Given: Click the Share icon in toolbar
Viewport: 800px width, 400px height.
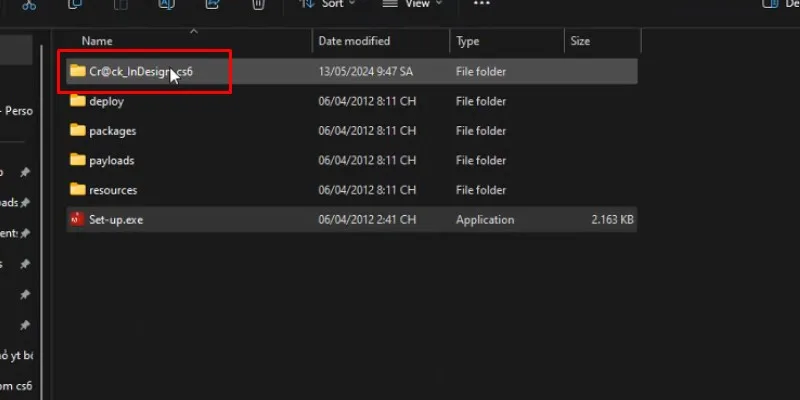Looking at the screenshot, I should [x=212, y=4].
